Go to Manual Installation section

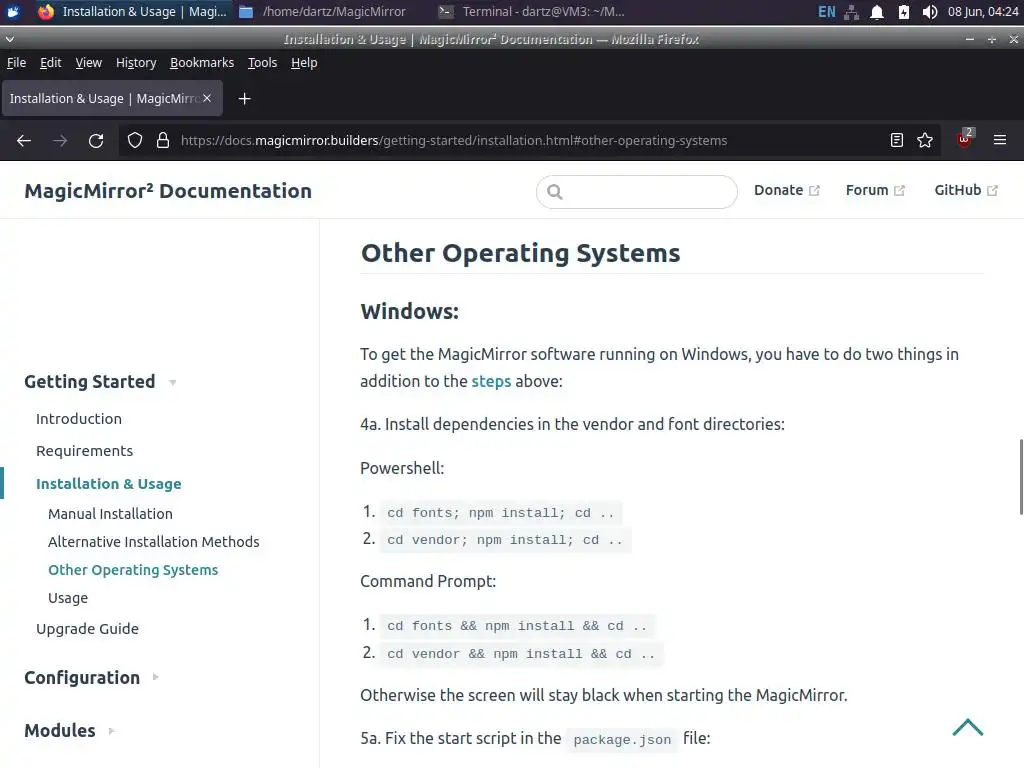pos(110,514)
